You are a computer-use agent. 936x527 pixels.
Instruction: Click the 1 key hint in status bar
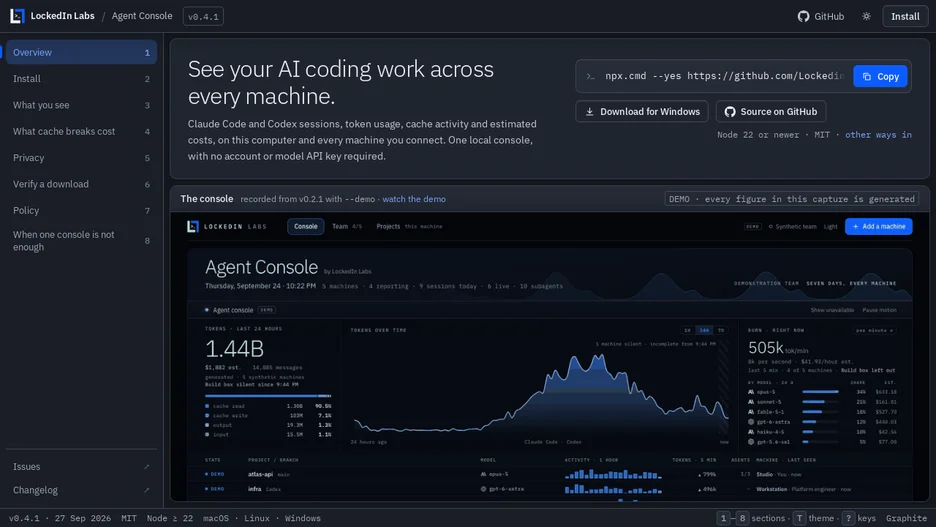[x=723, y=518]
